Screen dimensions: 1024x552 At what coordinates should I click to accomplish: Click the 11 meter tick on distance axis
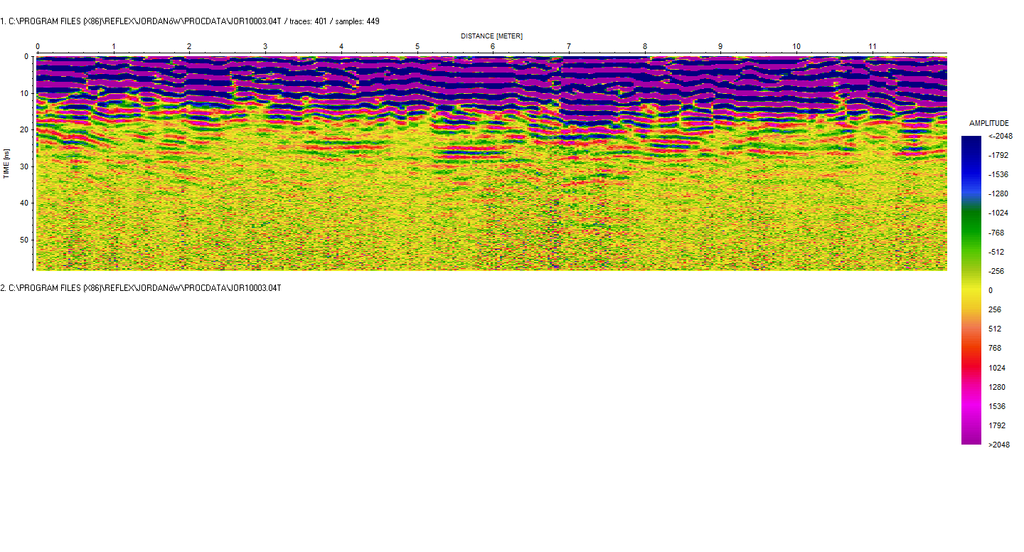click(872, 47)
